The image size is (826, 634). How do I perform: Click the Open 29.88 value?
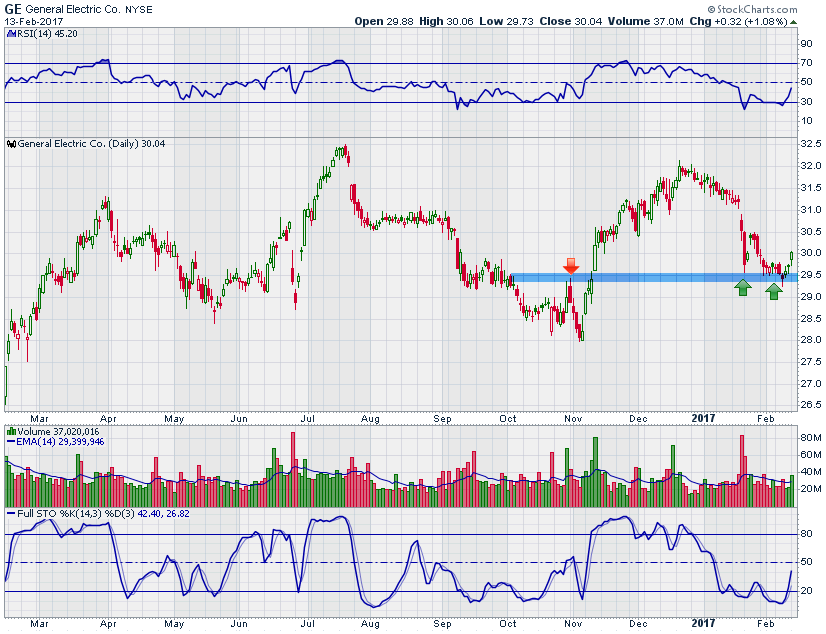tap(384, 22)
